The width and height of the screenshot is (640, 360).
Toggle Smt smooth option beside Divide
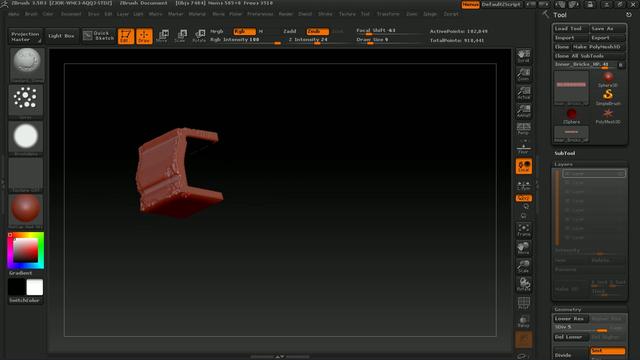pos(607,351)
